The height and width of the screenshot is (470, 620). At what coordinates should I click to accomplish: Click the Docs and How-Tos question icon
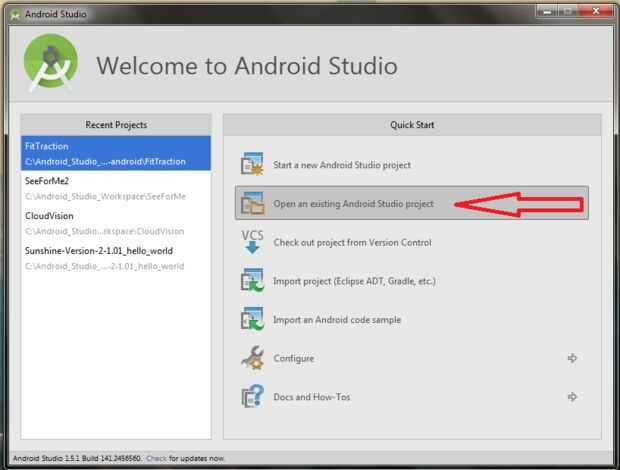tap(253, 396)
